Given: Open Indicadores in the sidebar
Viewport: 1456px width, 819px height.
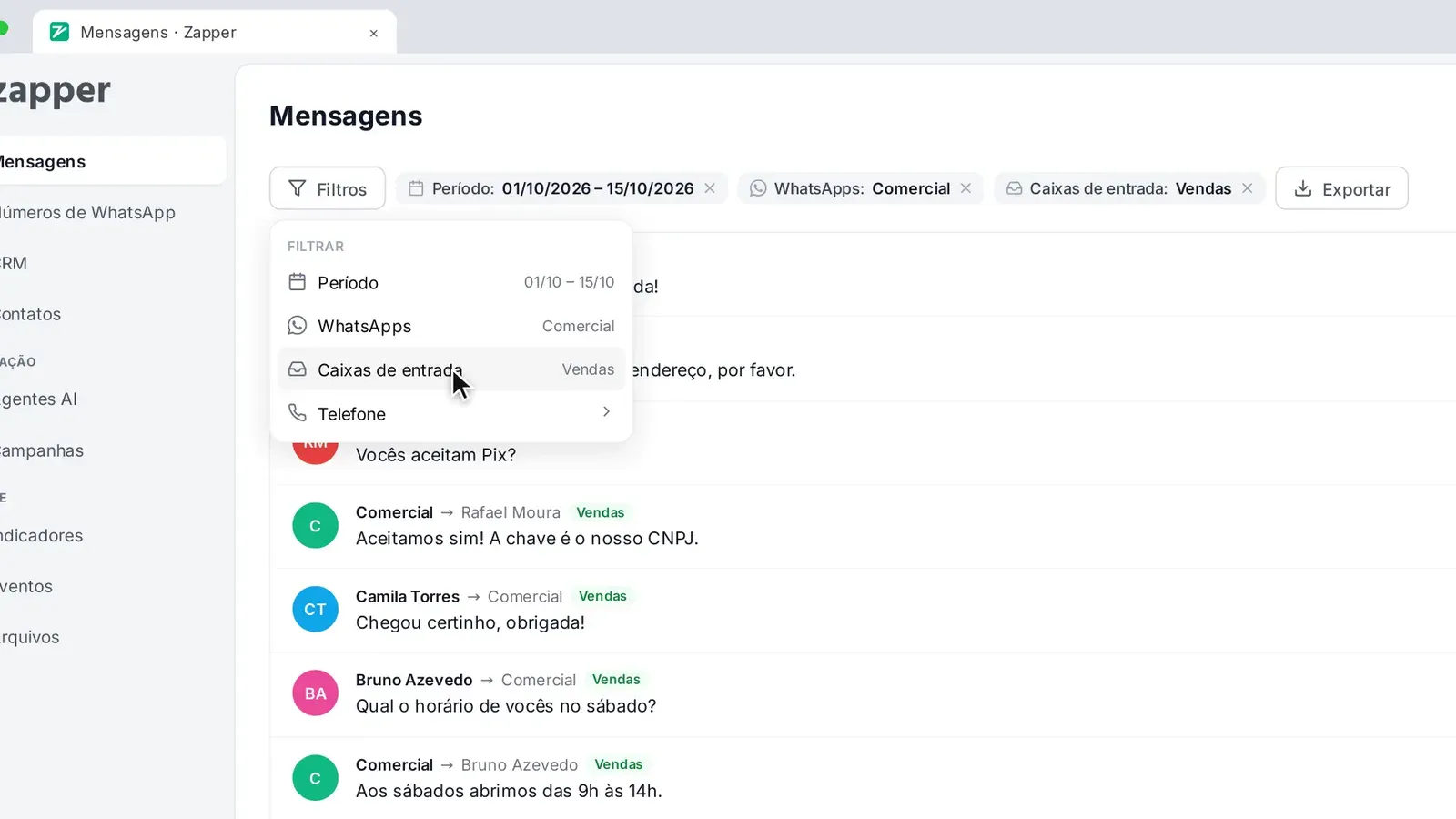Looking at the screenshot, I should [111, 535].
